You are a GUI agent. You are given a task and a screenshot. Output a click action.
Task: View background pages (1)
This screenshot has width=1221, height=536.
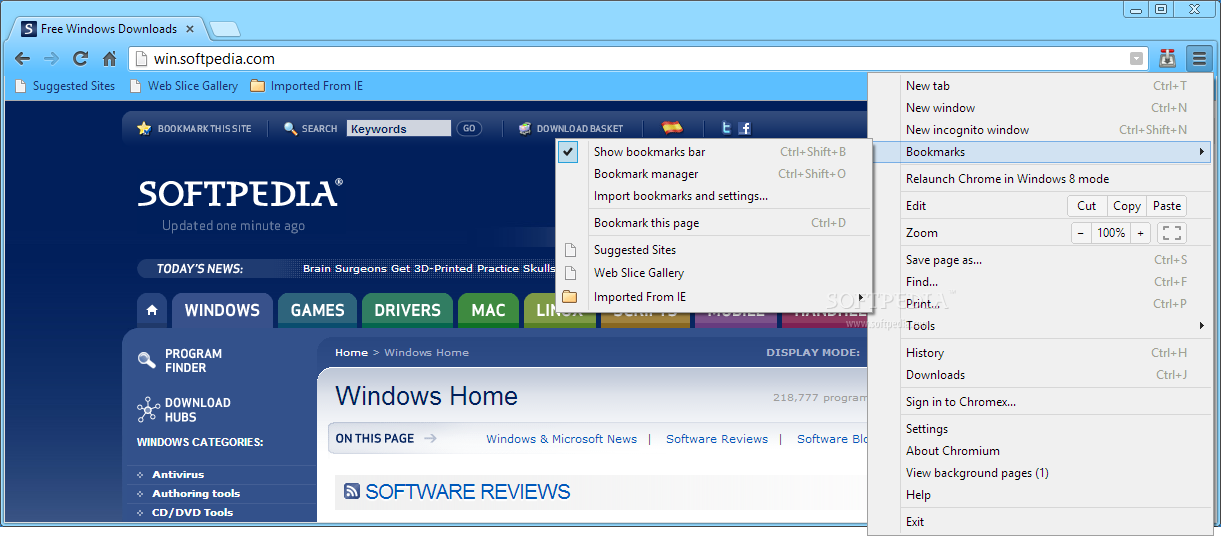[1039, 473]
